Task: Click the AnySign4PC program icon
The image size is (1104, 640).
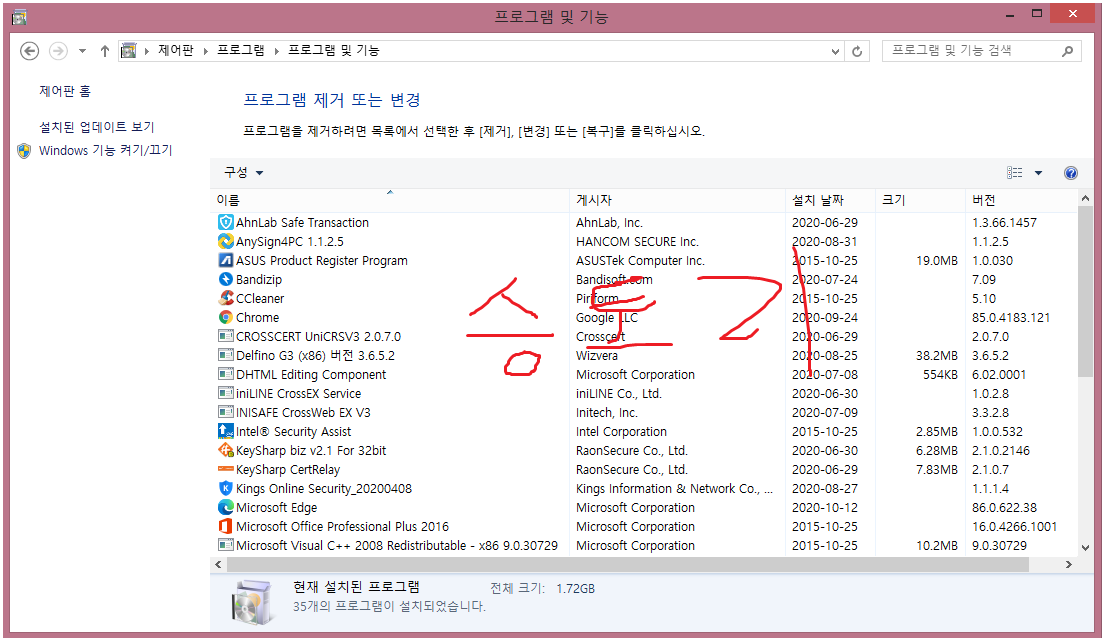Action: coord(225,241)
